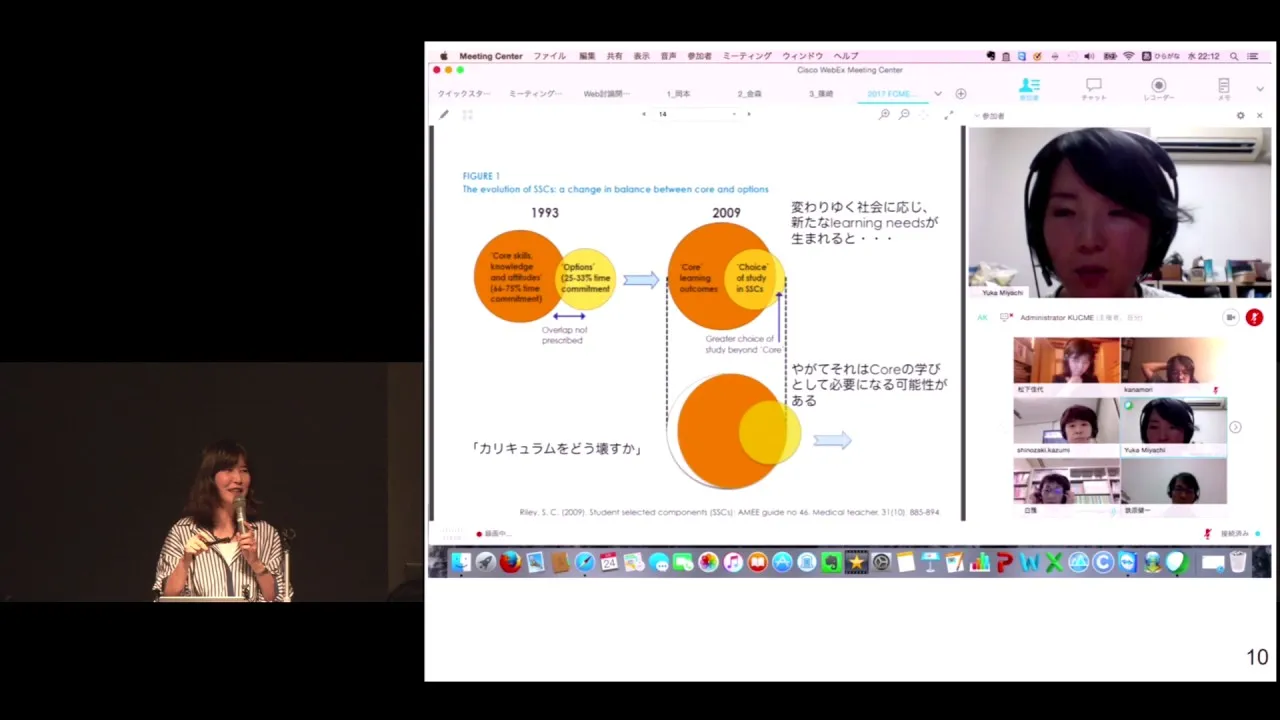Viewport: 1280px width, 720px height.
Task: Switch to the ミーティング tab
Action: click(536, 94)
